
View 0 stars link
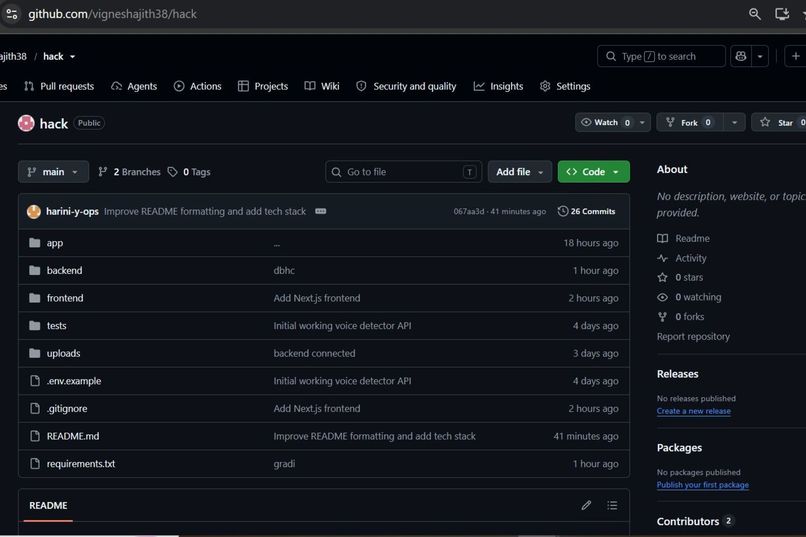pyautogui.click(x=680, y=277)
